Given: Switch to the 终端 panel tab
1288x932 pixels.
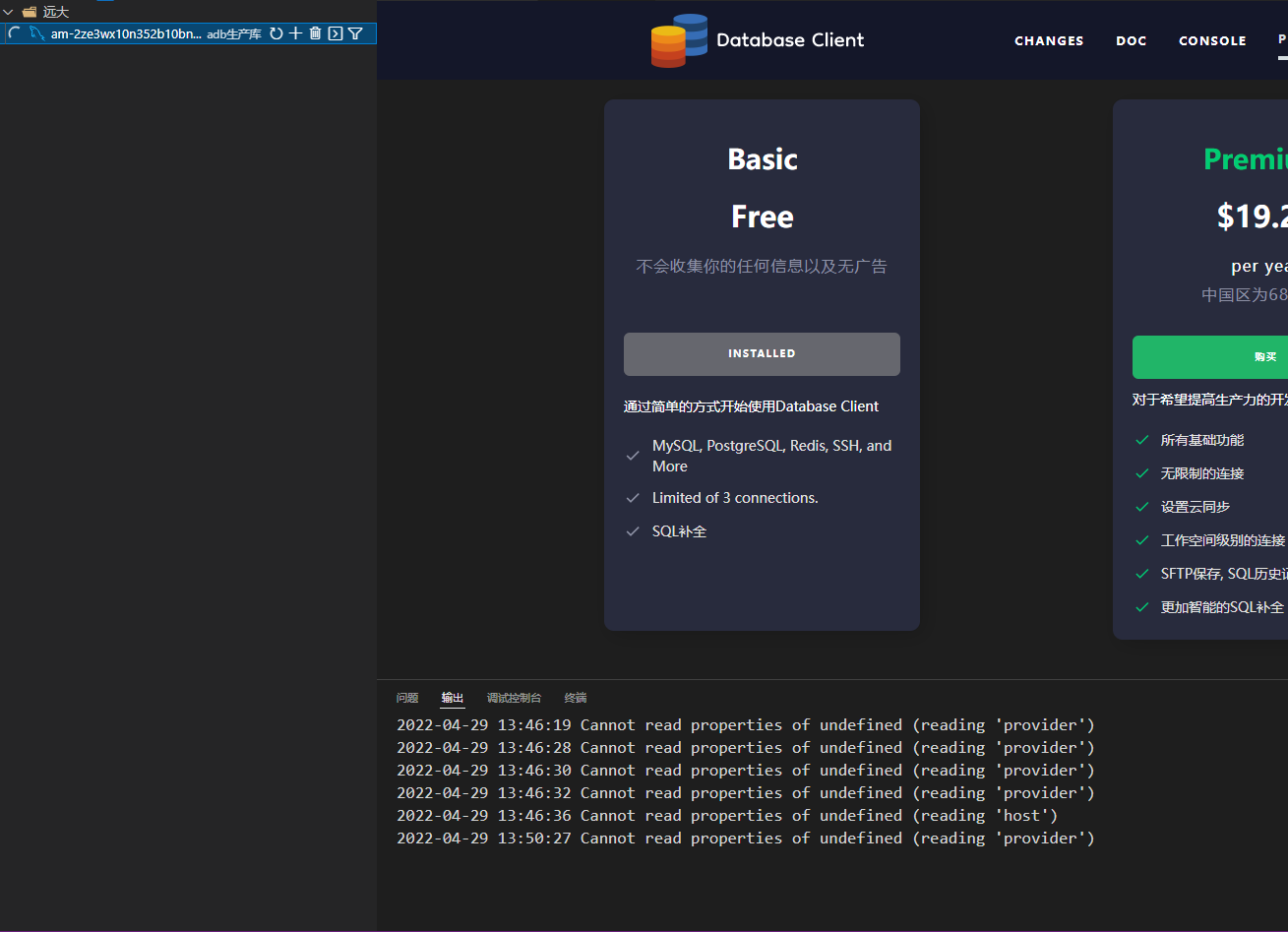Looking at the screenshot, I should (x=575, y=697).
